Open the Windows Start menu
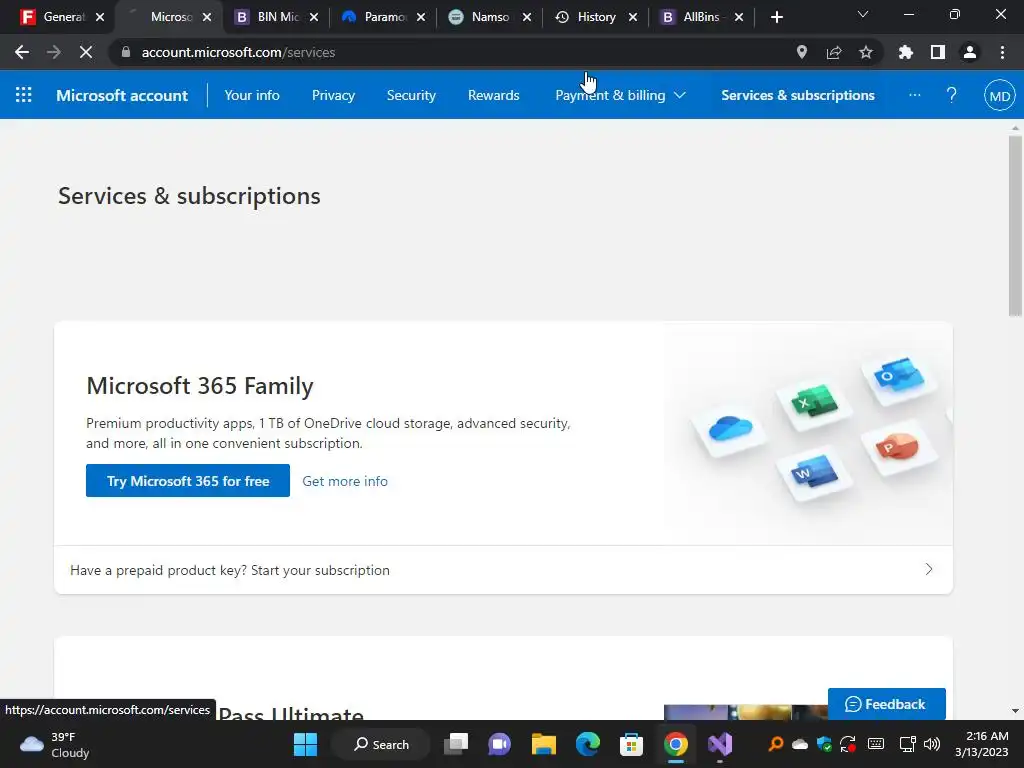Screen dimensions: 1024x768 pyautogui.click(x=305, y=744)
